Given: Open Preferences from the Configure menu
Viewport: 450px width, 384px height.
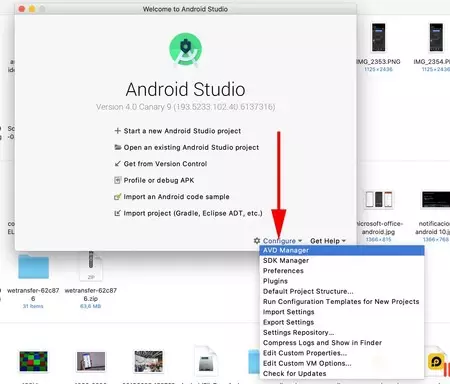Looking at the screenshot, I should pyautogui.click(x=342, y=271).
